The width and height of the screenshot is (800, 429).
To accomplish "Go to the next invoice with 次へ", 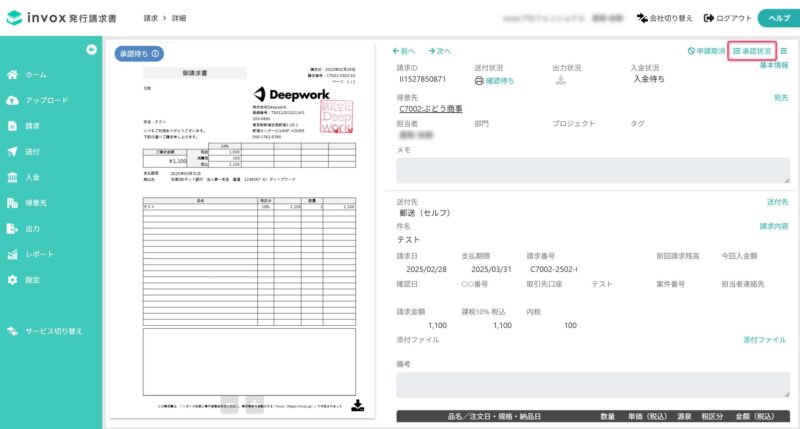I will [x=439, y=51].
